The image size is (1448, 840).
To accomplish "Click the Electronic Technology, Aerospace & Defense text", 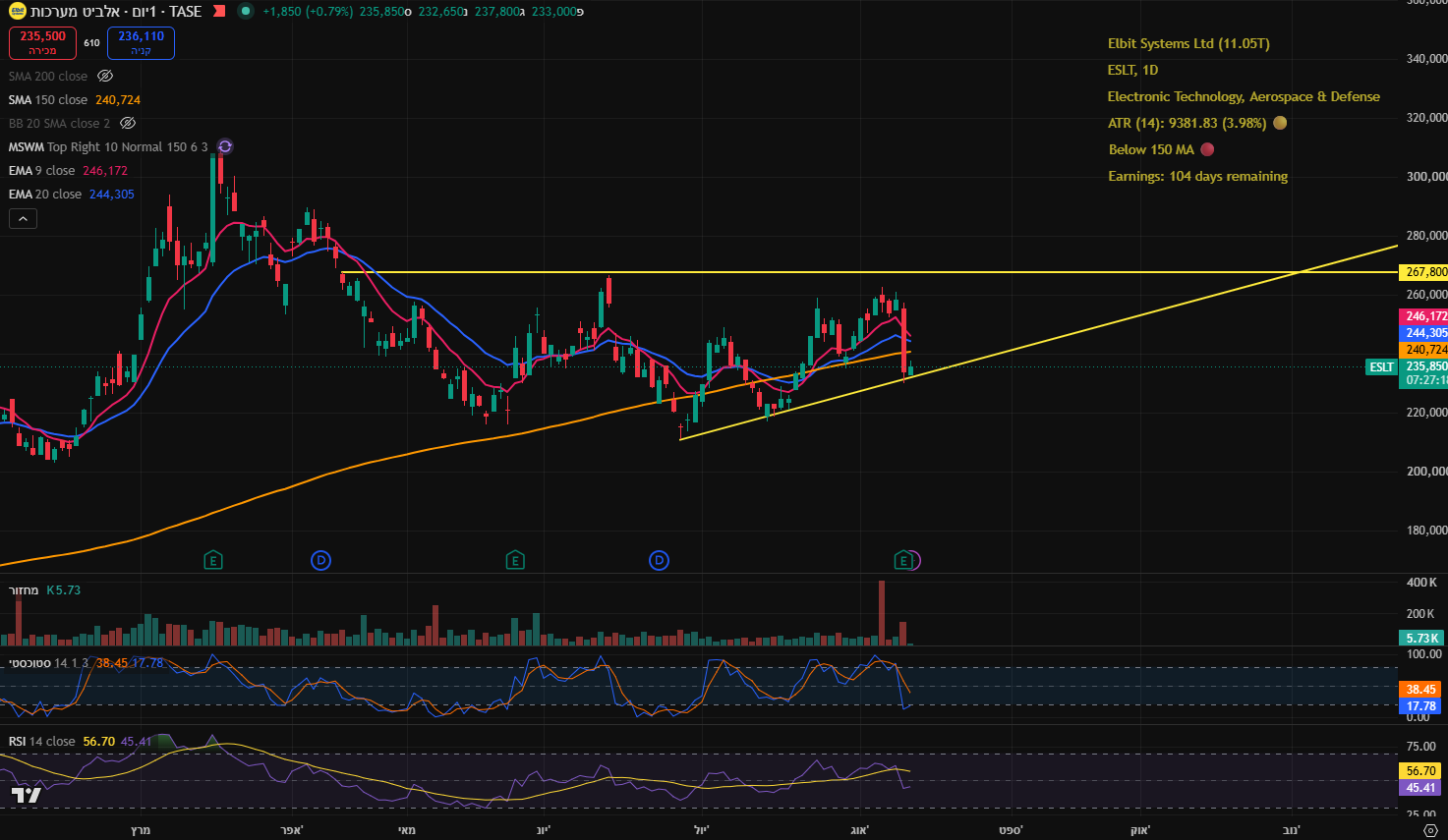I will click(x=1244, y=96).
